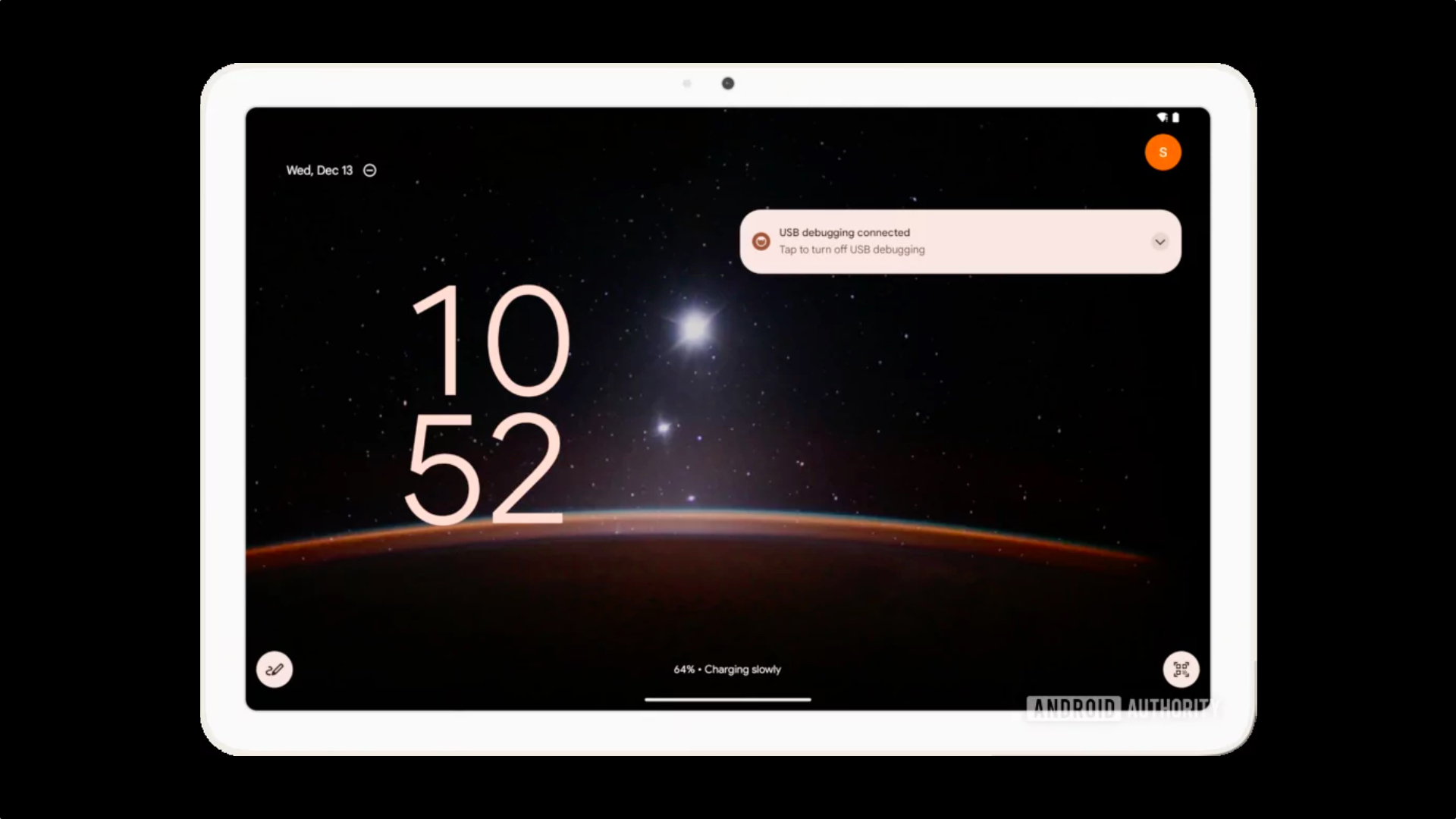Open the note-taking pen shortcut

pos(275,670)
